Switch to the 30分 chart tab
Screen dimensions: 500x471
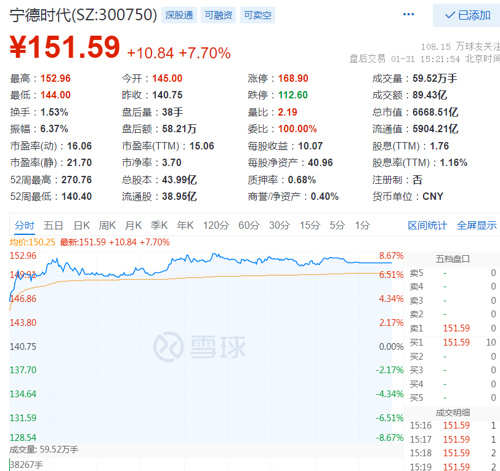pyautogui.click(x=279, y=226)
